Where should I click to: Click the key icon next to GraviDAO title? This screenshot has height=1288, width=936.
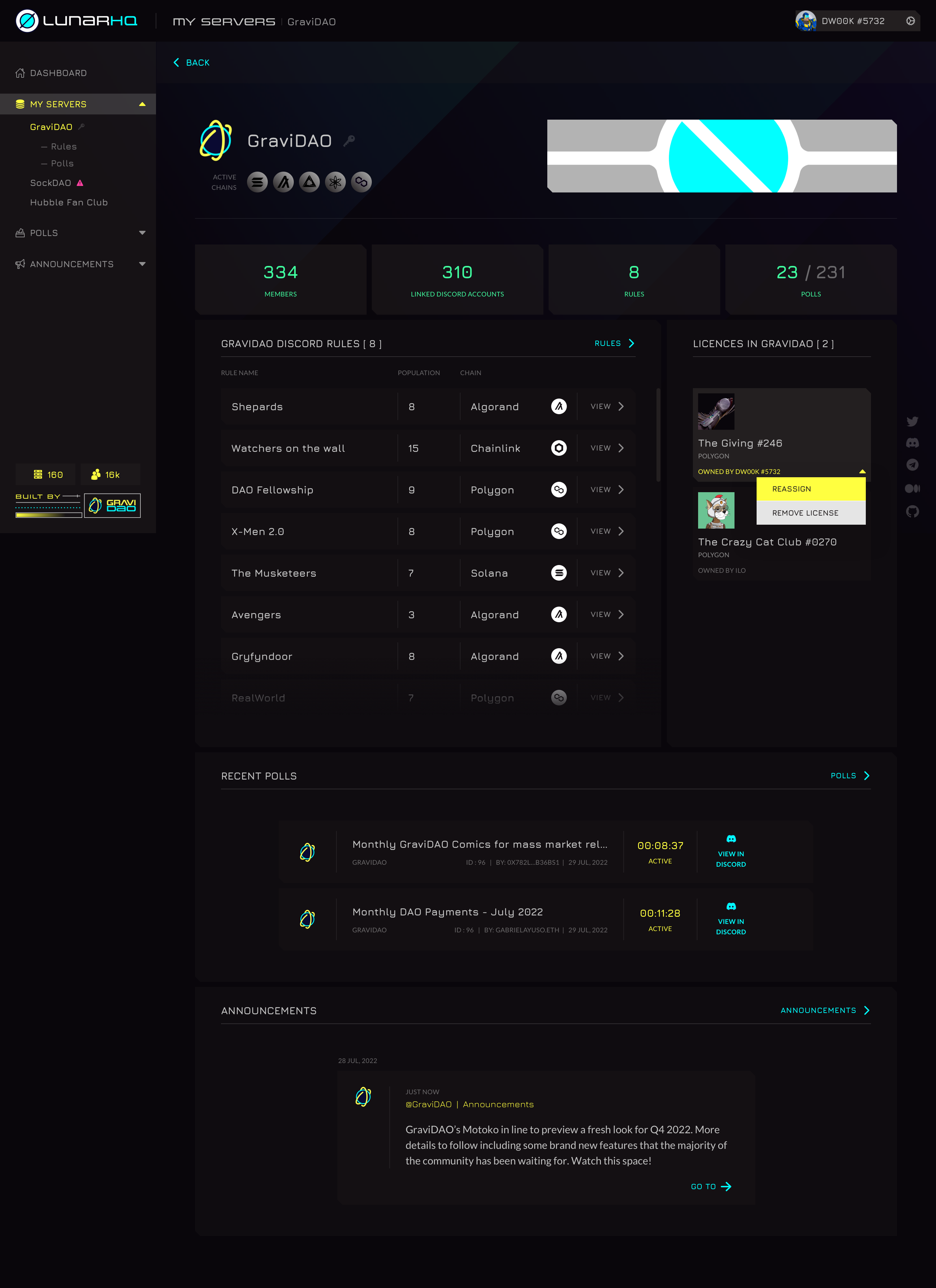349,140
